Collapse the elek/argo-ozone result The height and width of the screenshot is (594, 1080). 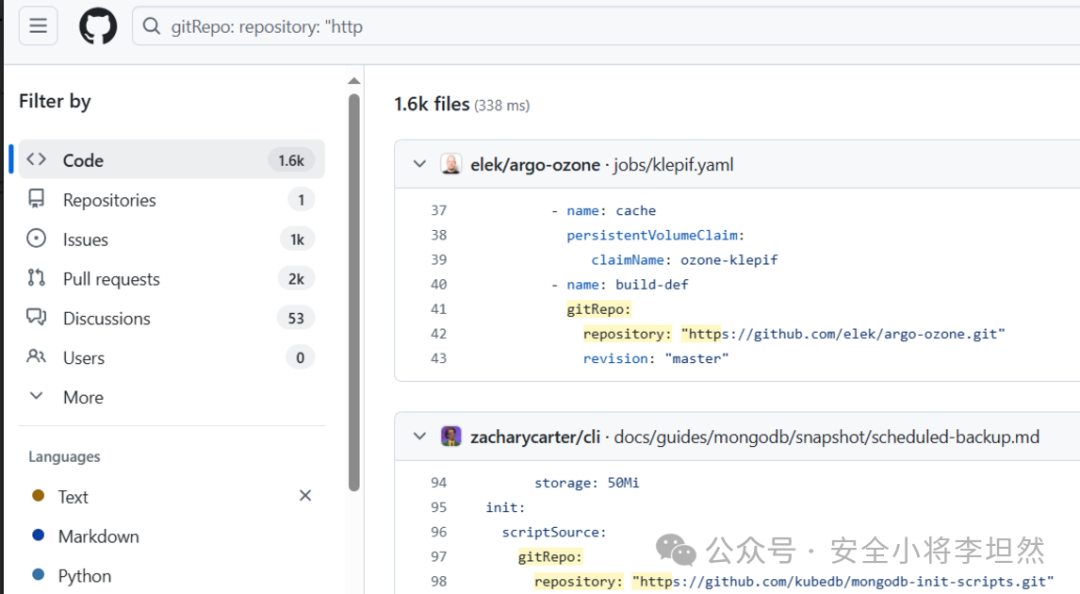419,164
